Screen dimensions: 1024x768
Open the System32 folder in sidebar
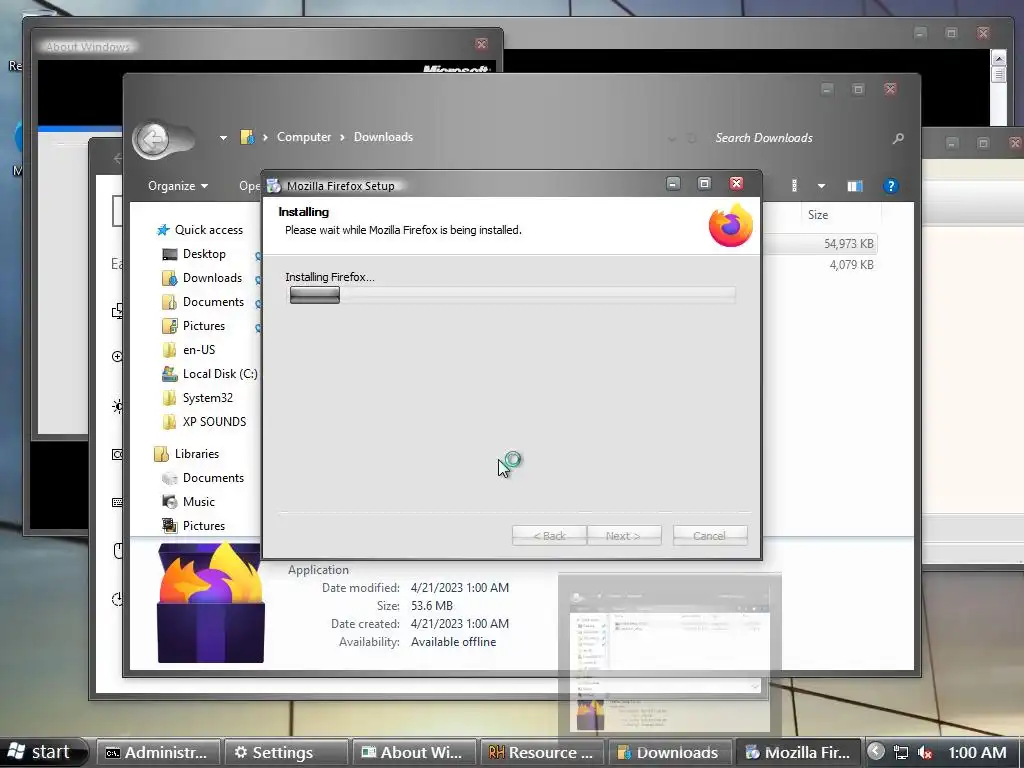tap(208, 398)
